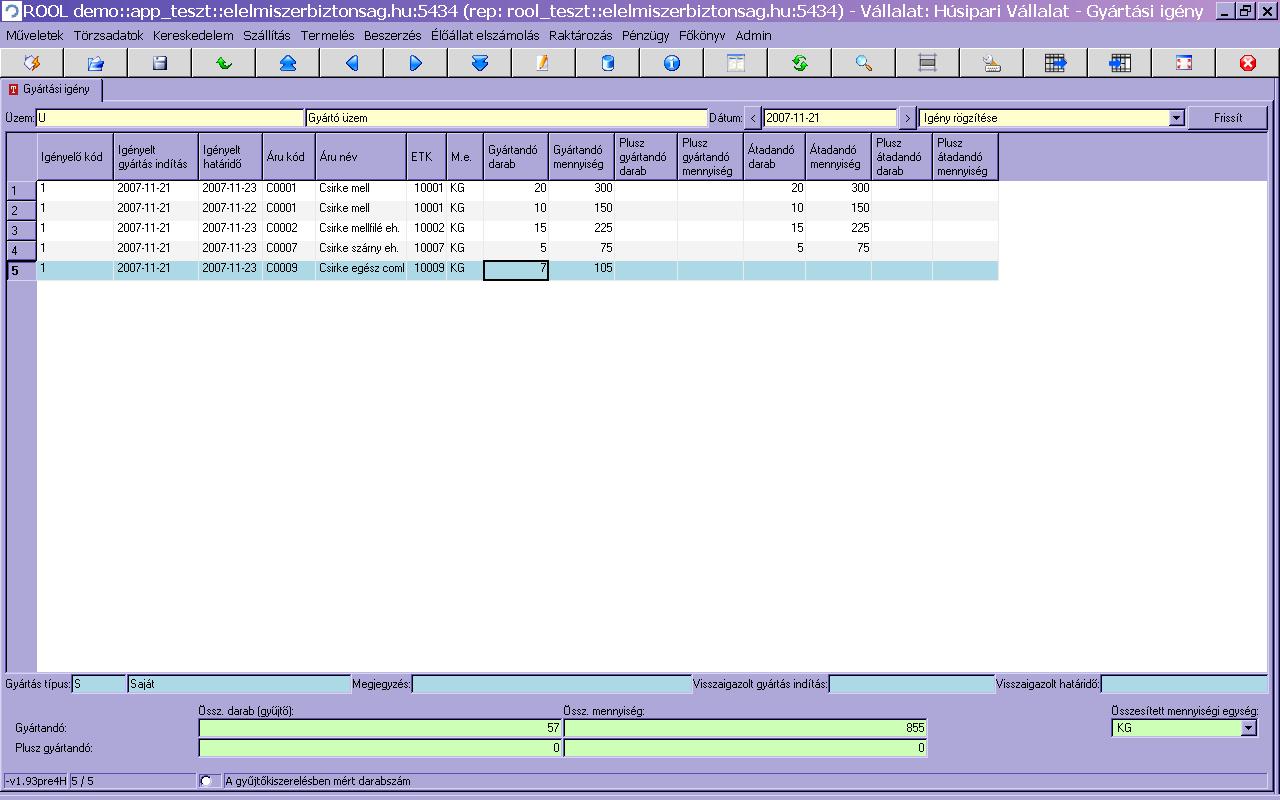Step date forward with right arrow button
The height and width of the screenshot is (800, 1280).
click(907, 118)
